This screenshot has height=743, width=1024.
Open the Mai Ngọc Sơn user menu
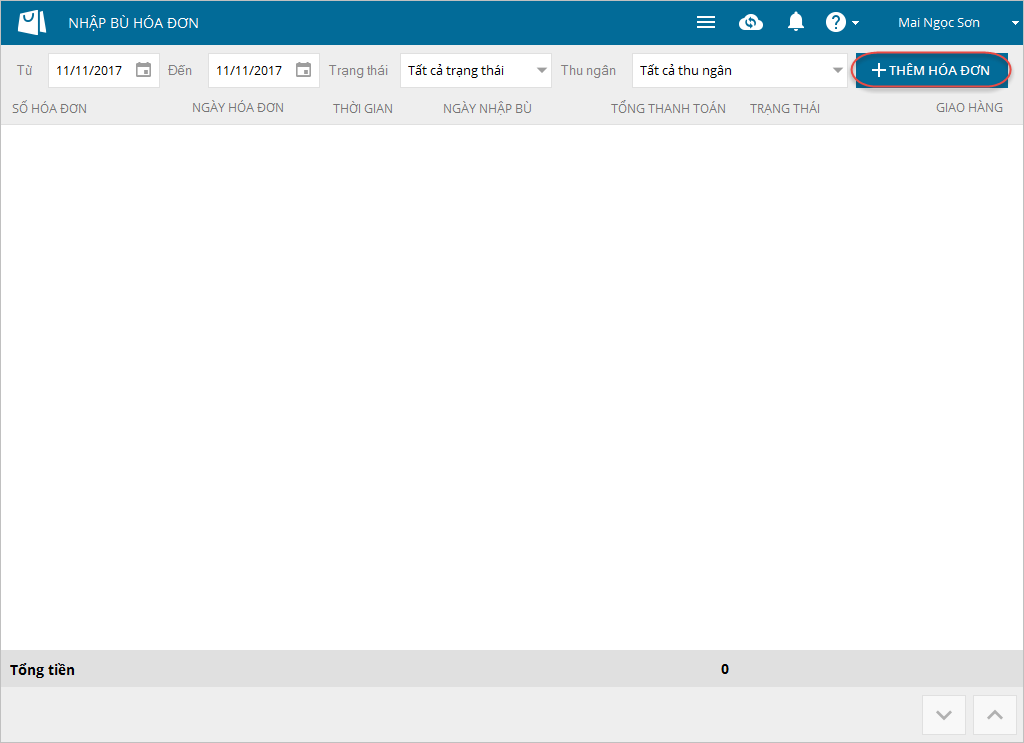957,23
